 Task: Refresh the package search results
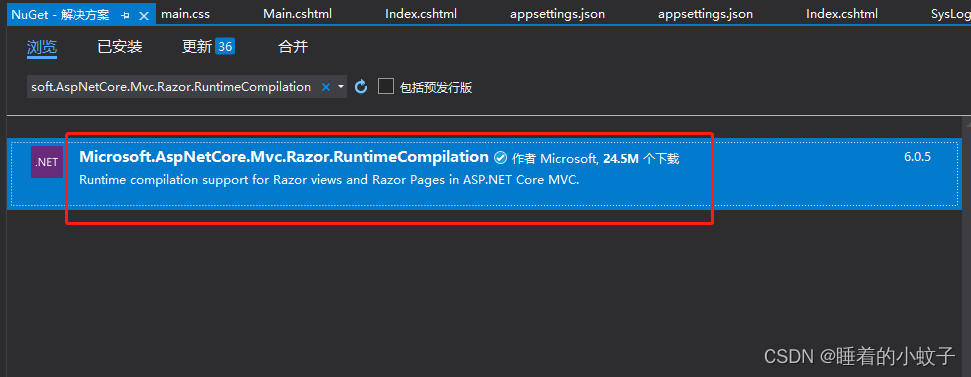pos(361,87)
